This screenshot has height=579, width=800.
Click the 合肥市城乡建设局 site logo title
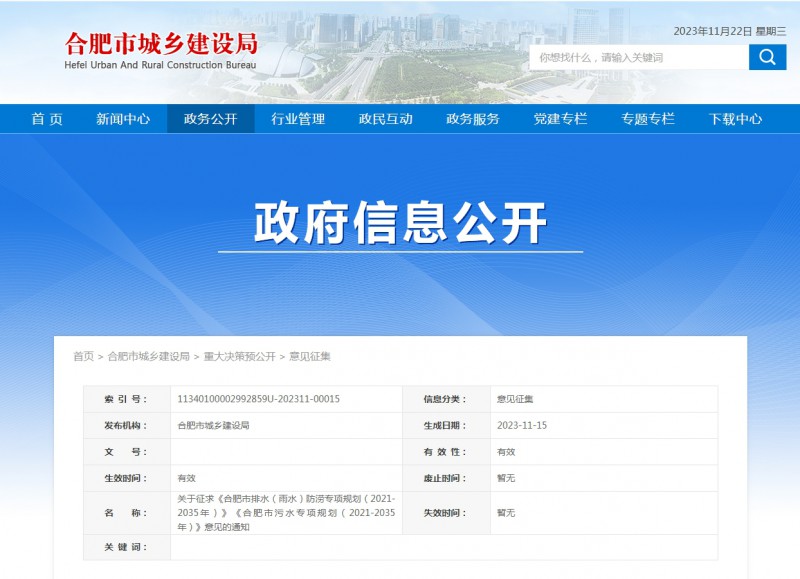161,44
